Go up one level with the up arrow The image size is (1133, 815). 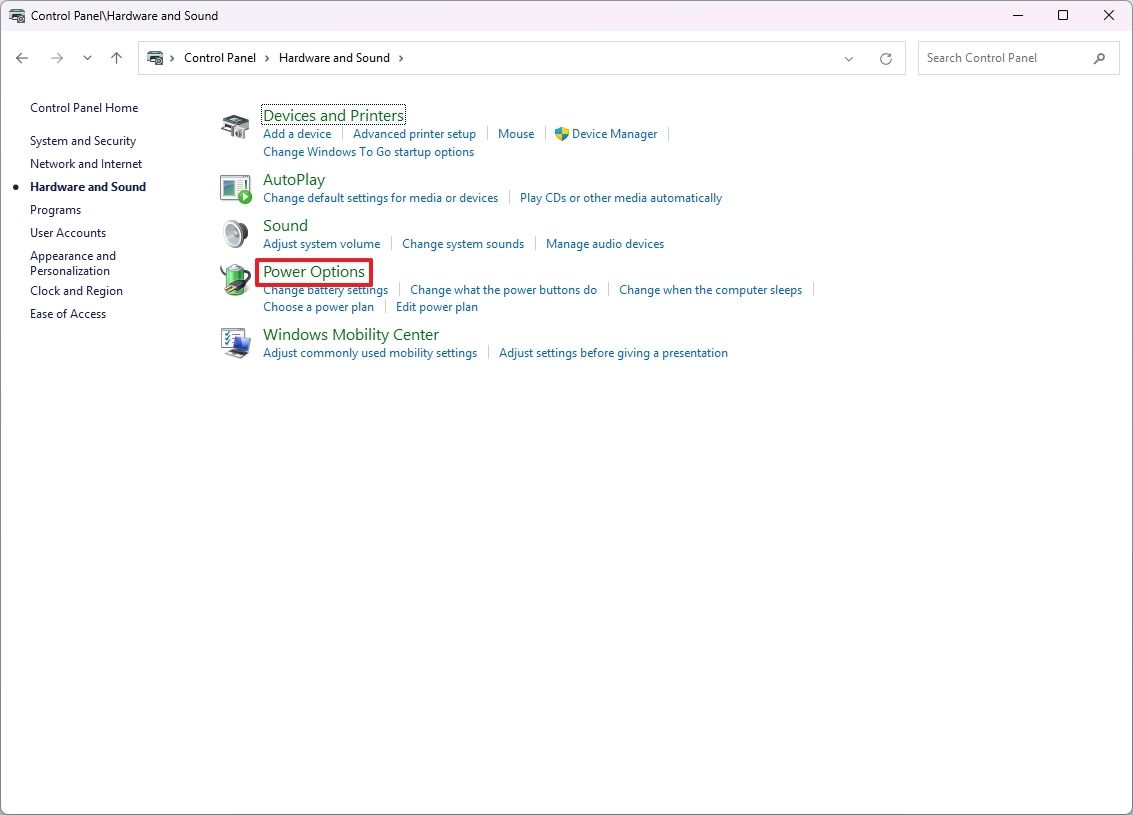[x=116, y=58]
